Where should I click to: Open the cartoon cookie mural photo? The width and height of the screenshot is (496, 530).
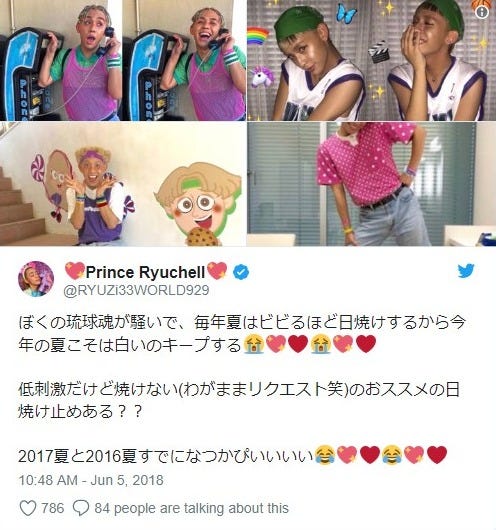tap(123, 184)
